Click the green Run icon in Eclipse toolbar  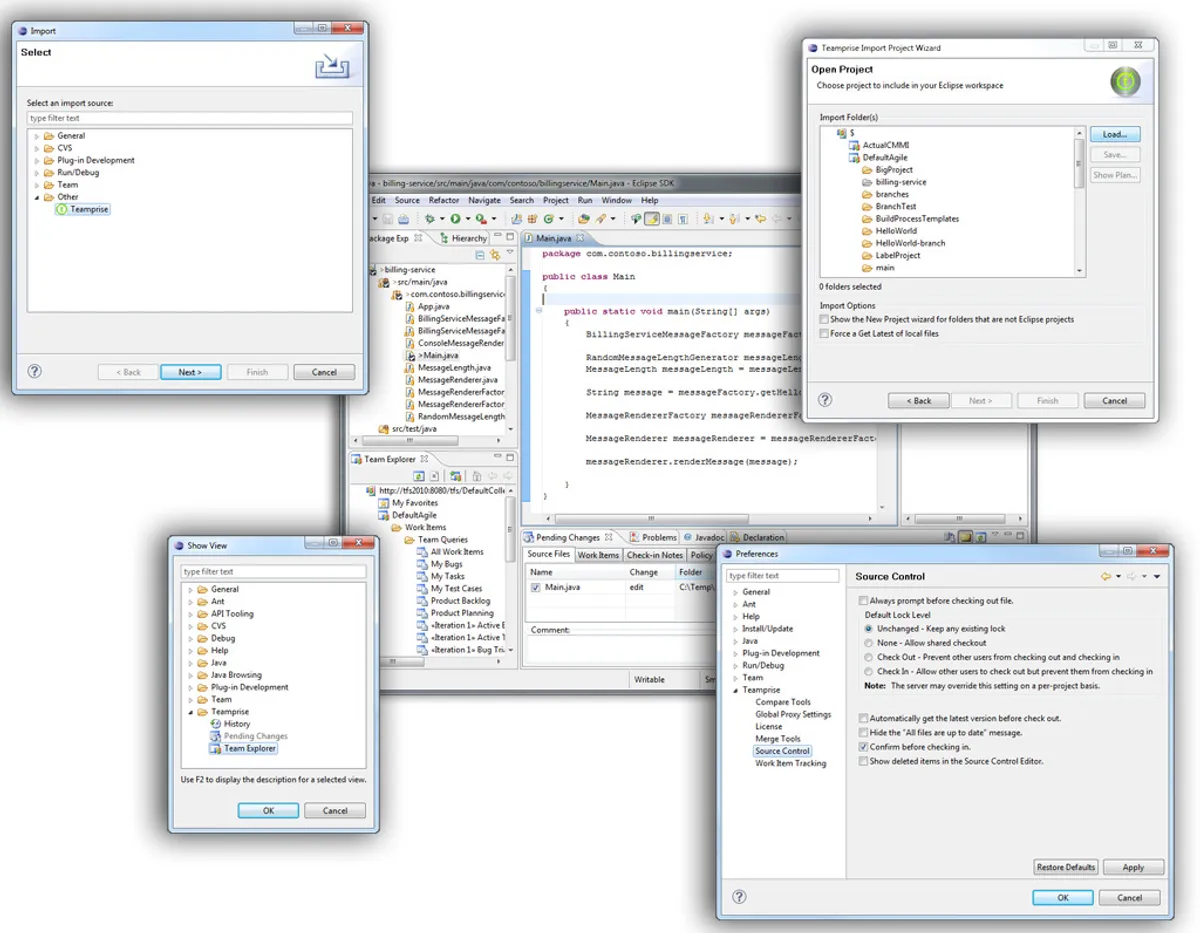click(x=455, y=218)
